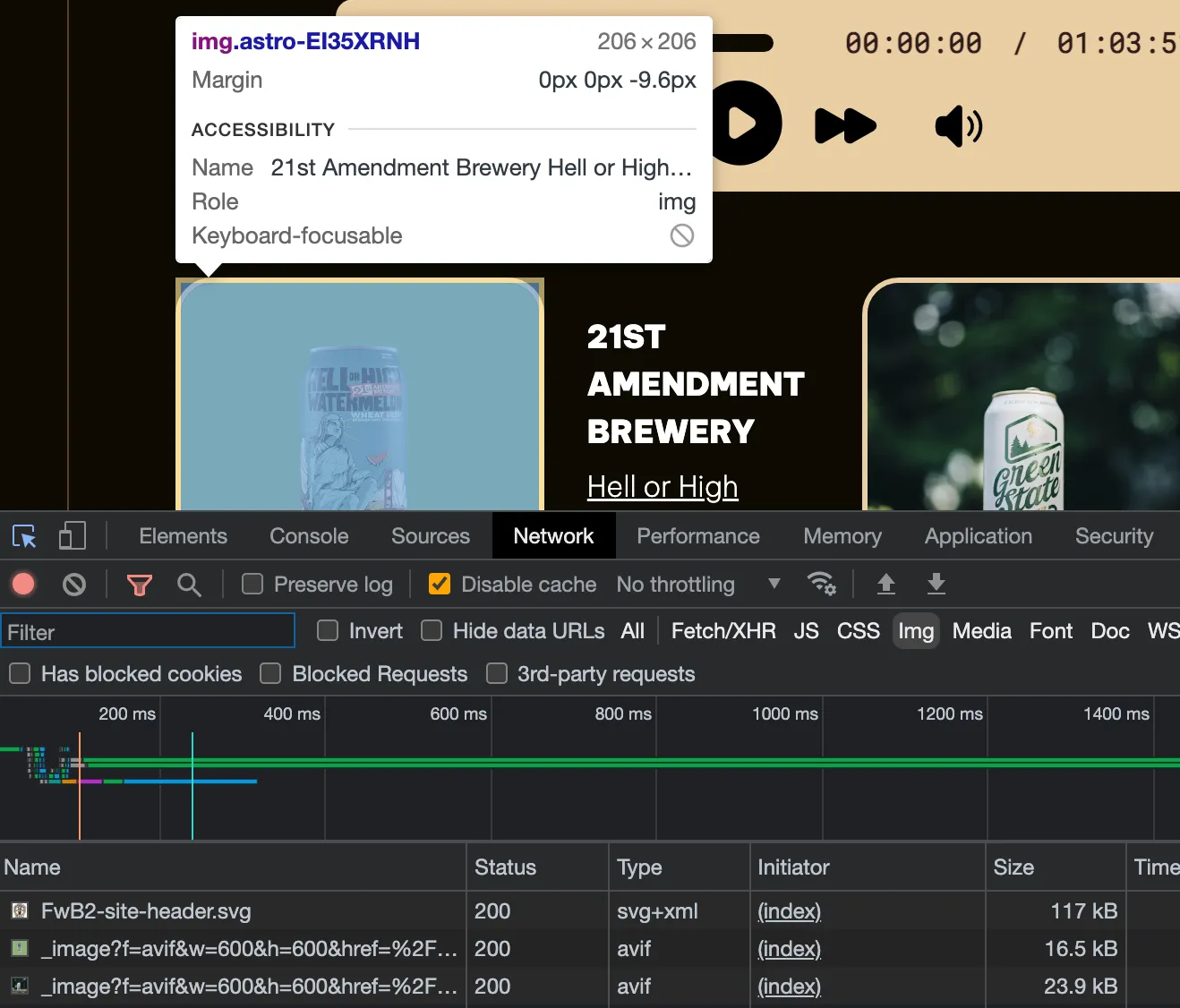Check the Hide data URLs option
Screen dimensions: 1180x1008
tap(431, 630)
